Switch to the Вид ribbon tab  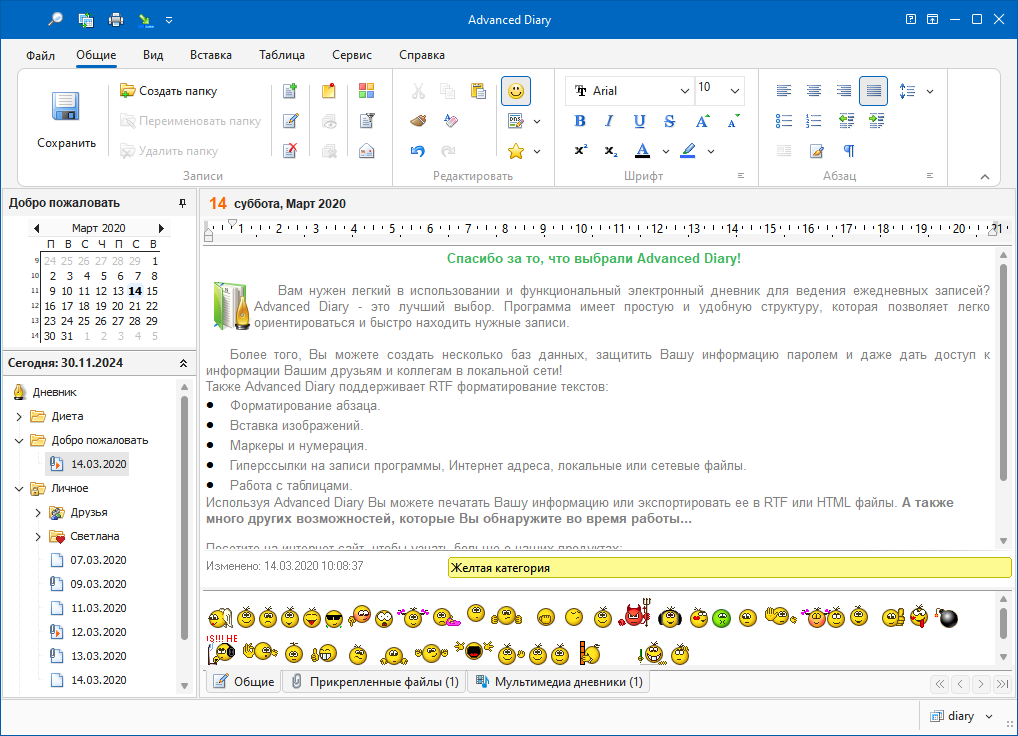(x=153, y=55)
